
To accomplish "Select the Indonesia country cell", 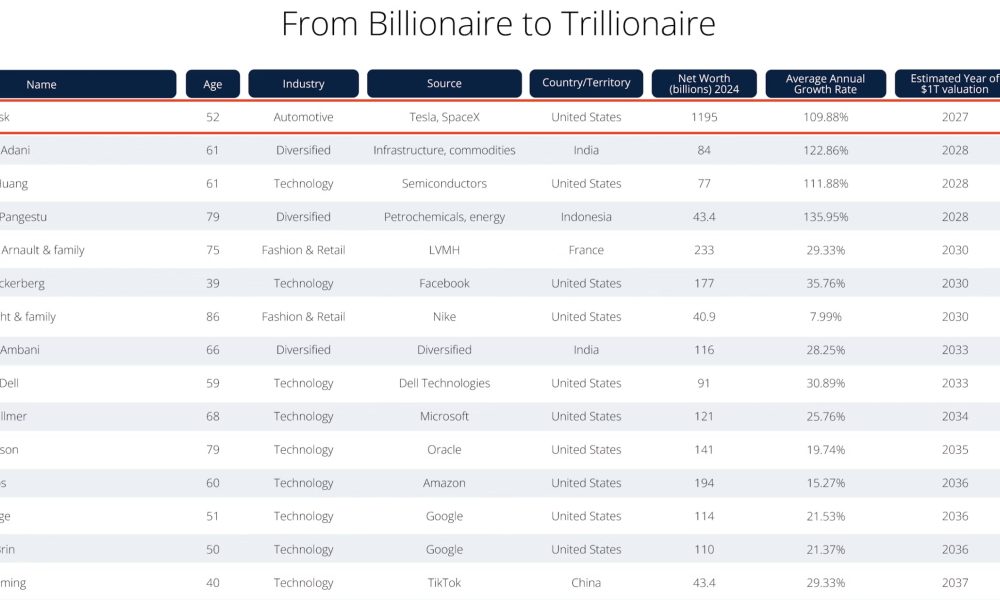I will coord(586,217).
